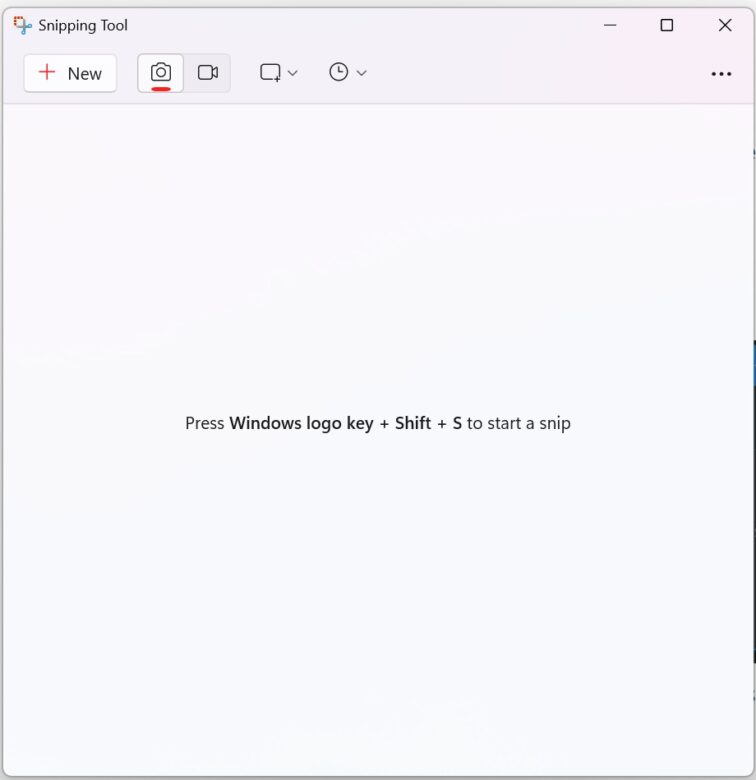The image size is (756, 780).
Task: Close the Snipping Tool window
Action: point(725,25)
